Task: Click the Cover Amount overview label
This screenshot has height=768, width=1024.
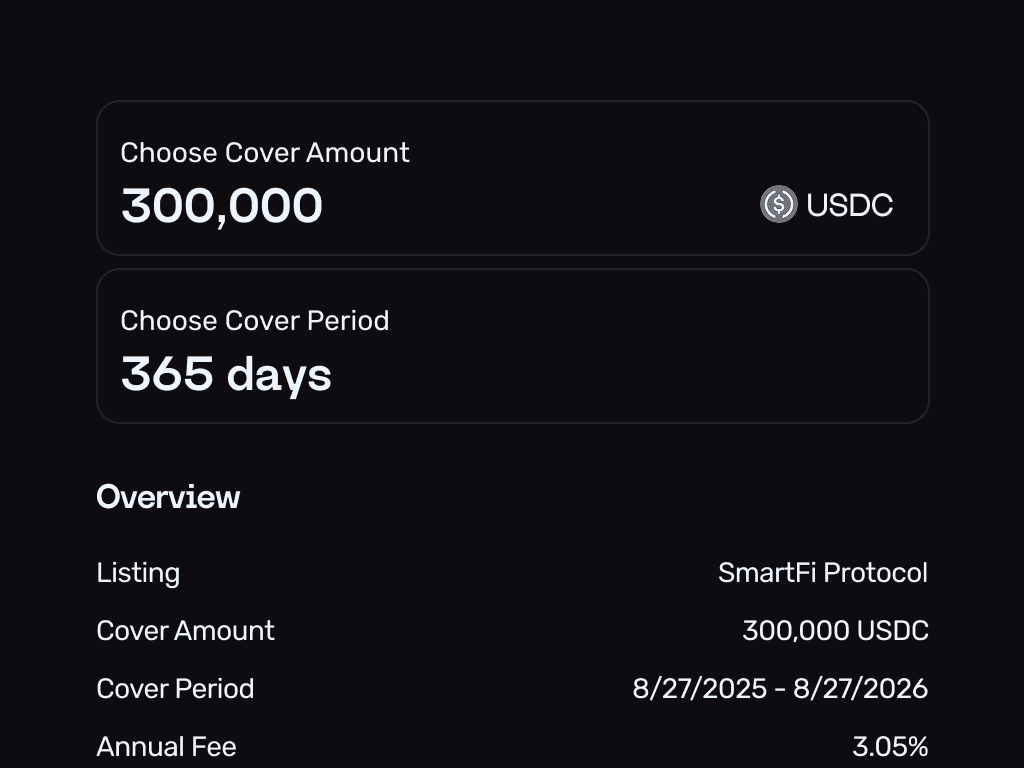Action: pos(185,631)
